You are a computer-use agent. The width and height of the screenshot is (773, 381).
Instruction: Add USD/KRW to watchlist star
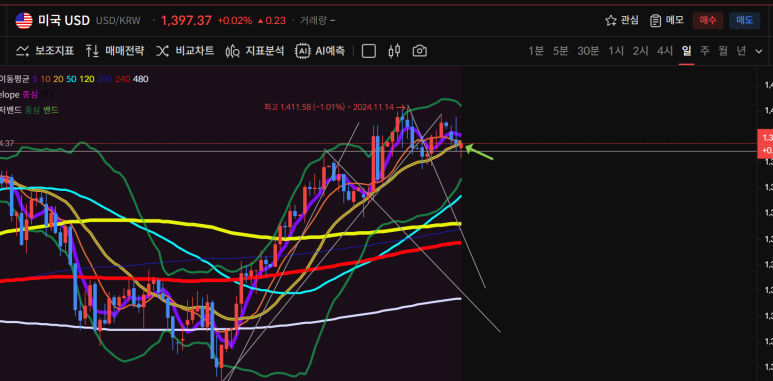pyautogui.click(x=611, y=20)
